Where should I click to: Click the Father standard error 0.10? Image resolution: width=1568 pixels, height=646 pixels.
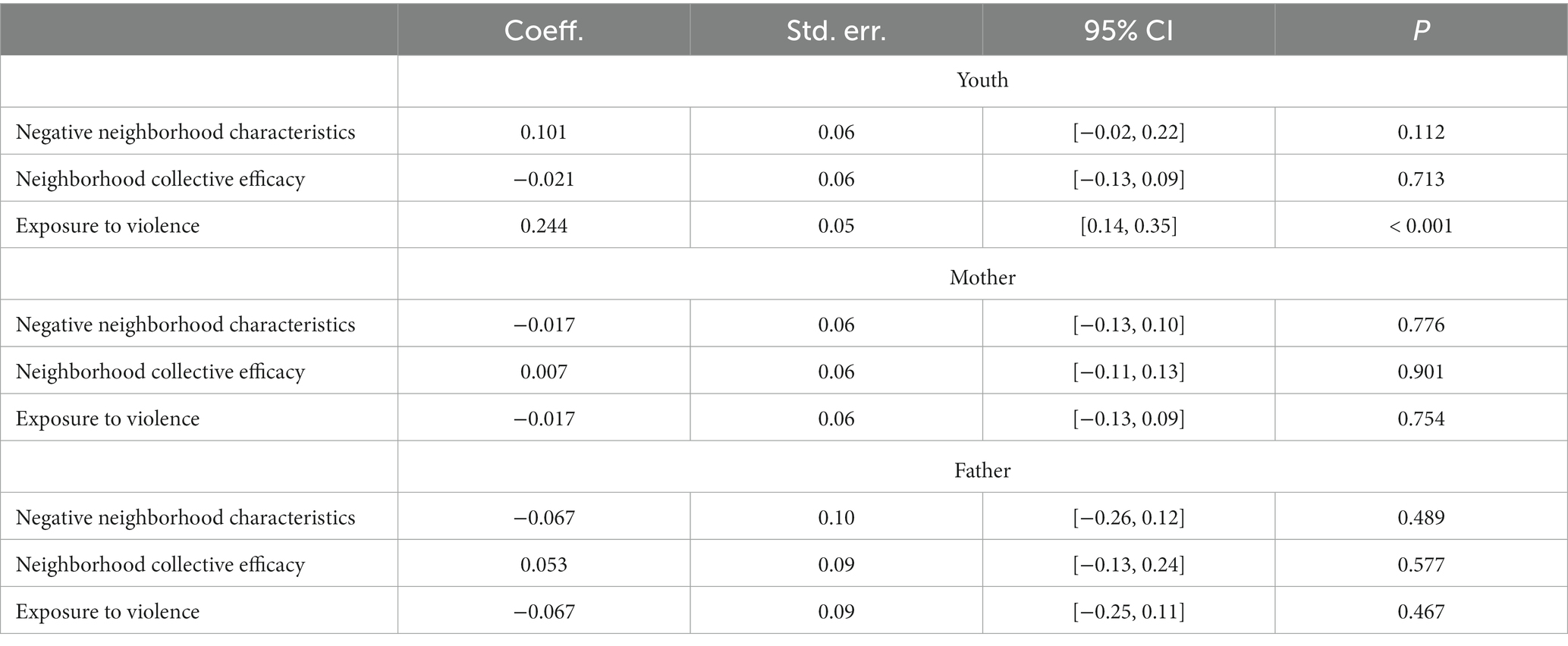click(x=836, y=518)
